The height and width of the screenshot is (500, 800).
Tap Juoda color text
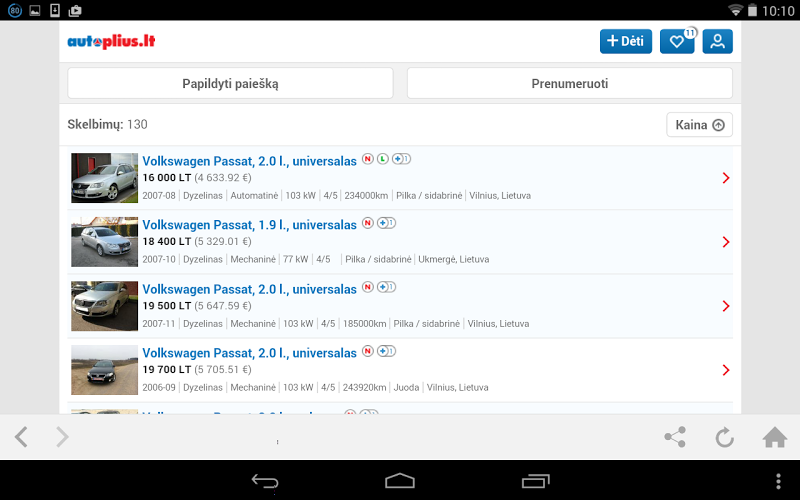pyautogui.click(x=406, y=388)
